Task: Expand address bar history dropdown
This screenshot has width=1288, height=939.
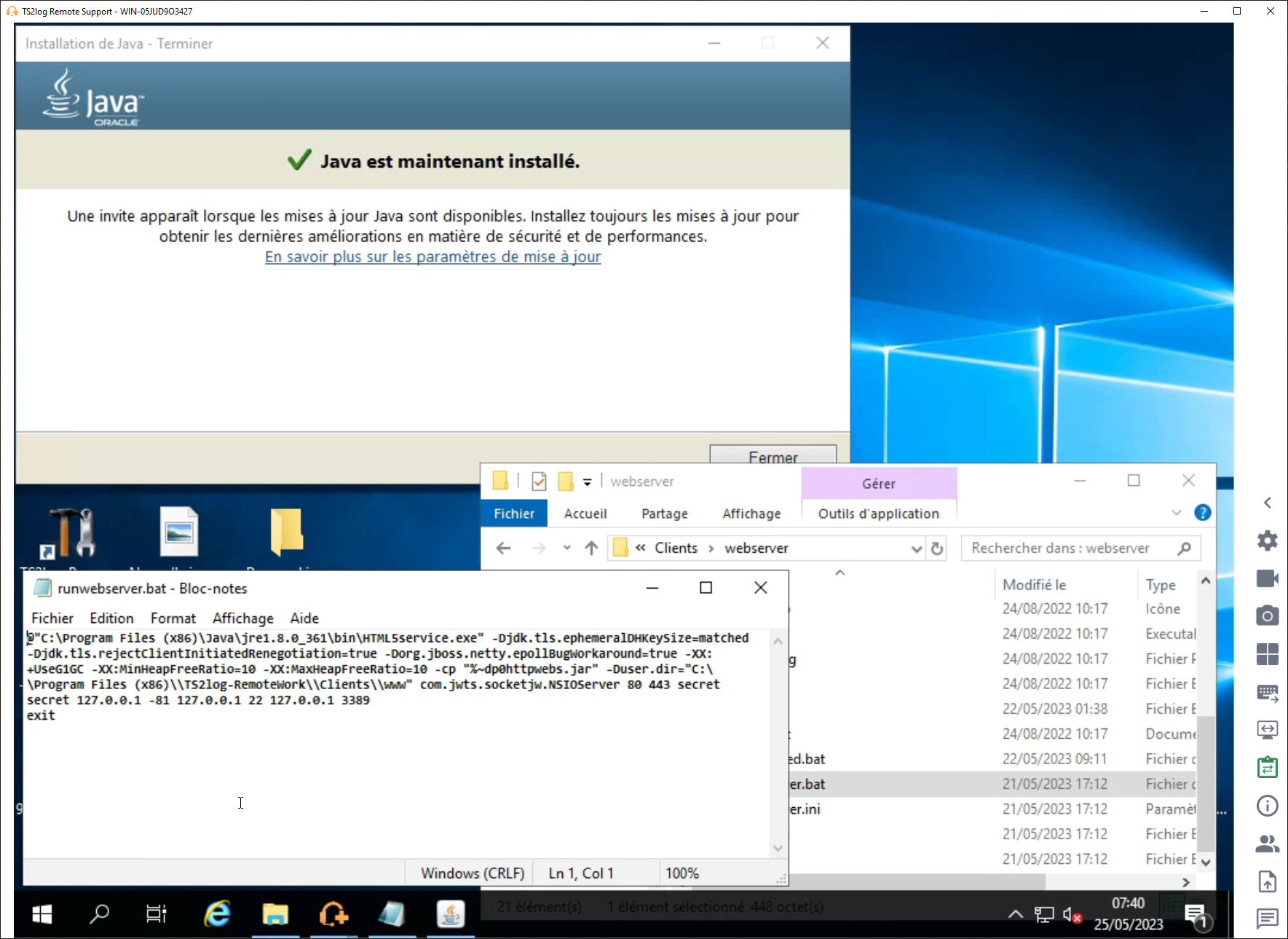Action: click(916, 549)
